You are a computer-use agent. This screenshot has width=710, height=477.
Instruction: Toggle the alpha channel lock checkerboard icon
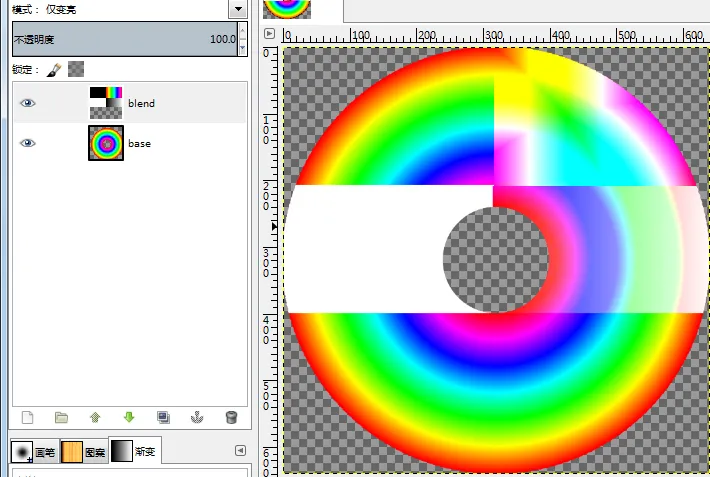[x=76, y=69]
